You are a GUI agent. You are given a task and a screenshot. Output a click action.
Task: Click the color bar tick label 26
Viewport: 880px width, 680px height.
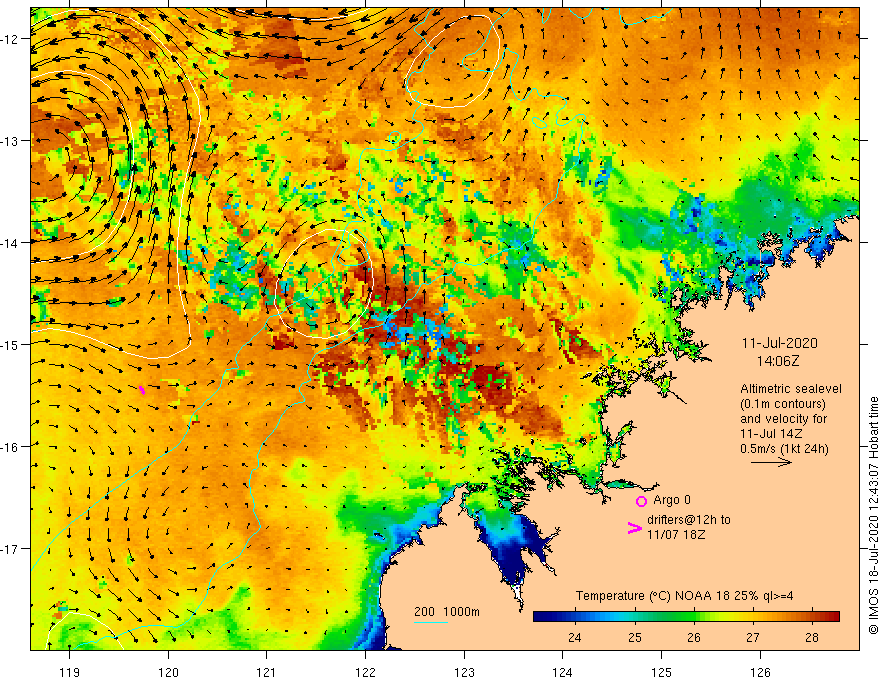[x=694, y=637]
